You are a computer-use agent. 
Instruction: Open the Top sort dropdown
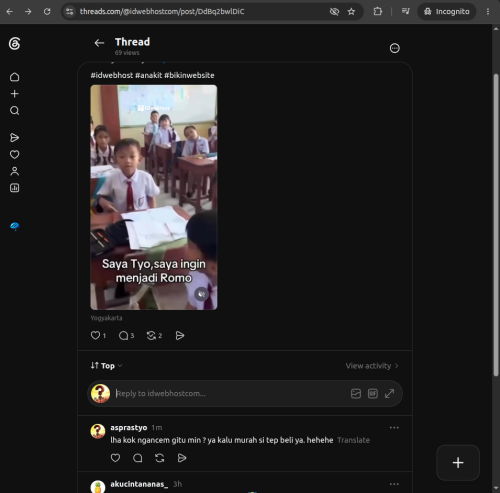(107, 366)
